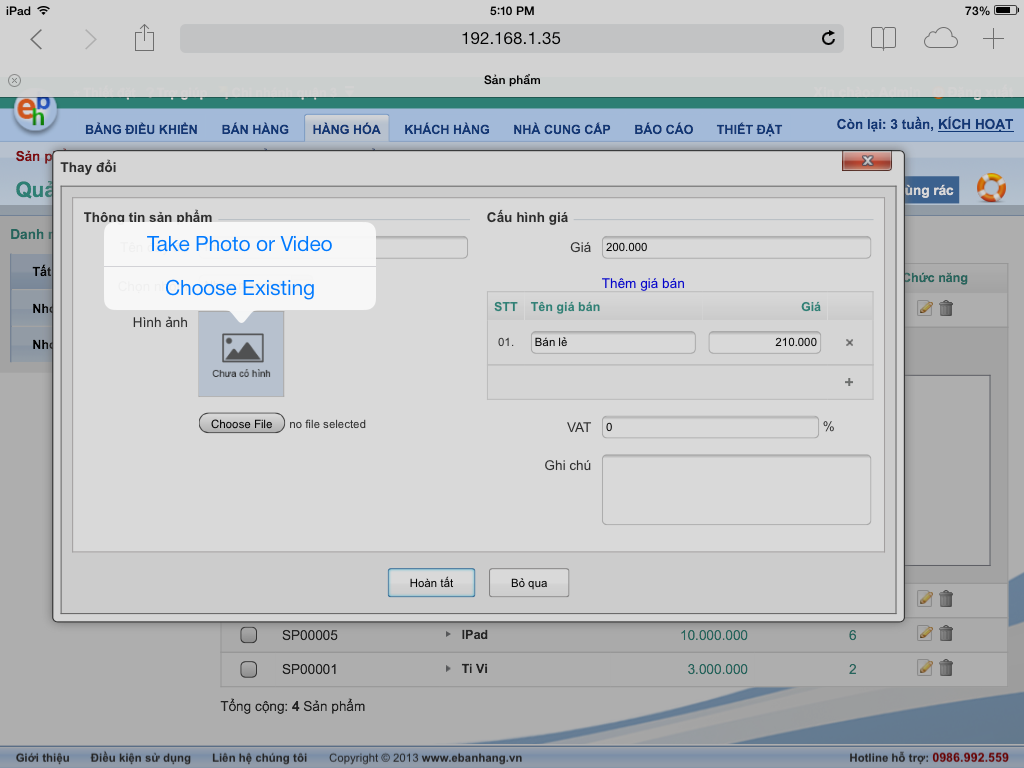Open the THIẾT ĐẶT menu
Viewport: 1024px width, 768px height.
click(749, 129)
